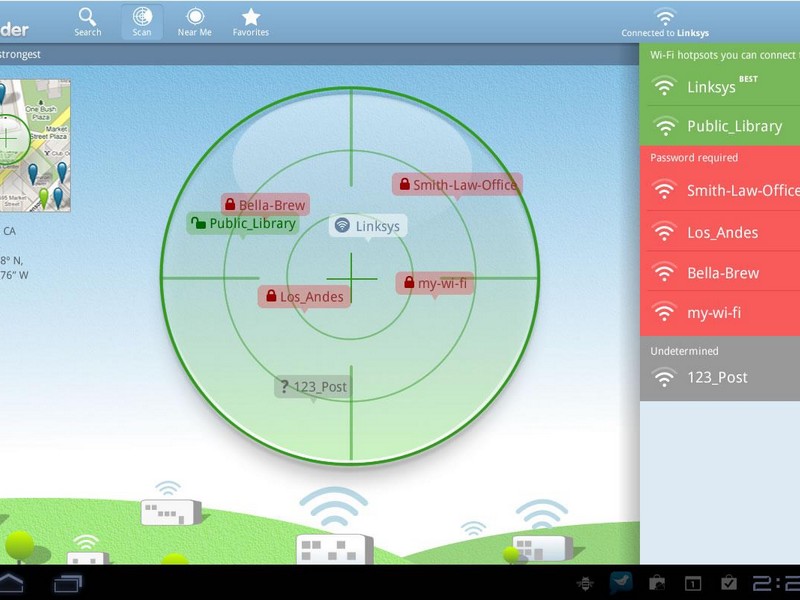Select the Scan radar icon

142,22
